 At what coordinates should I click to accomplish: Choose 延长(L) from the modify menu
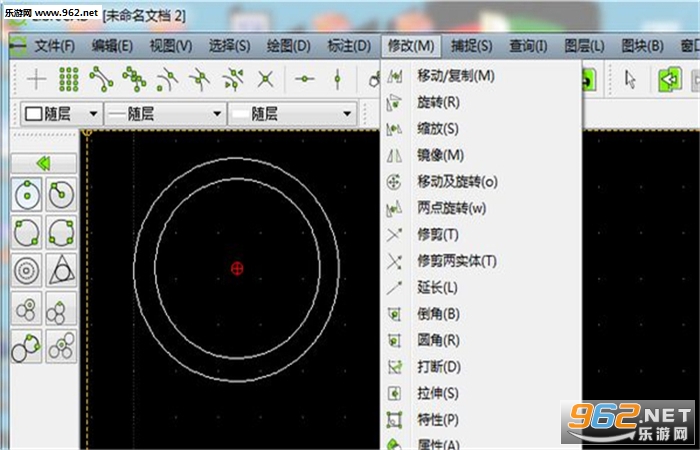tap(481, 288)
